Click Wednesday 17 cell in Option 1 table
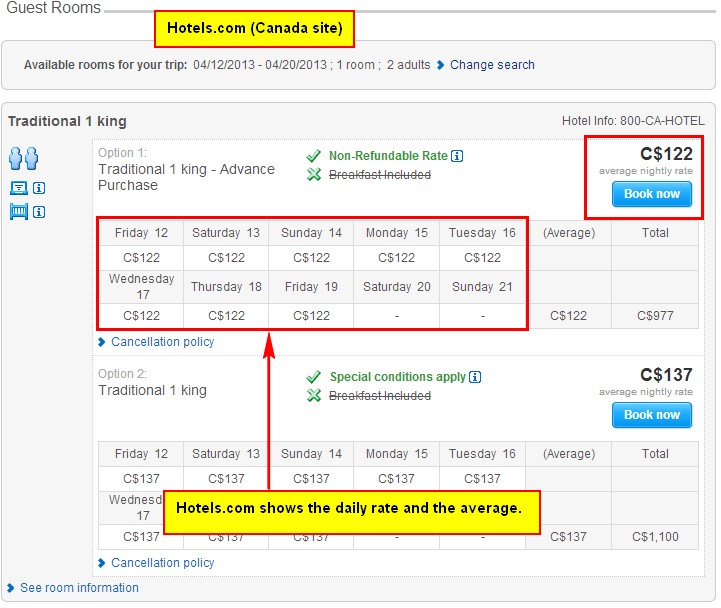 (x=141, y=287)
